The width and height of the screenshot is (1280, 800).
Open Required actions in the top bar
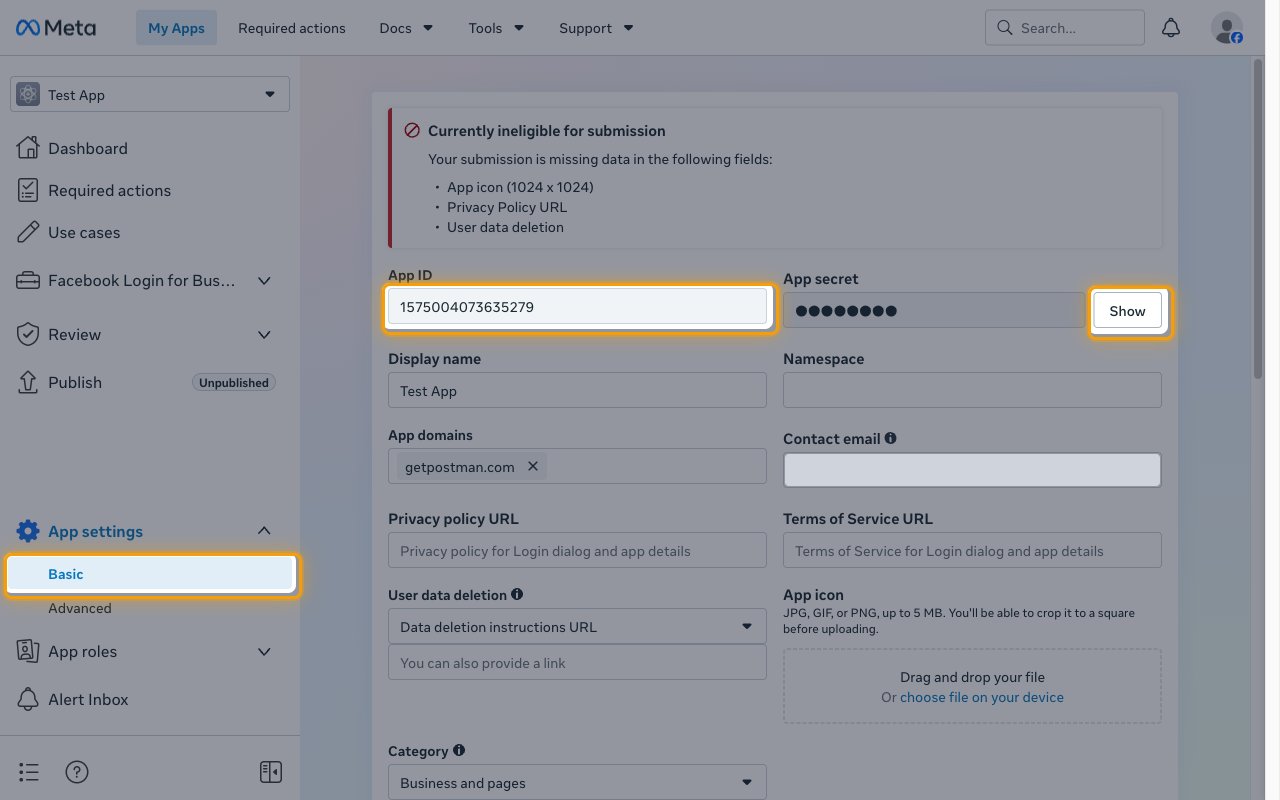[292, 28]
